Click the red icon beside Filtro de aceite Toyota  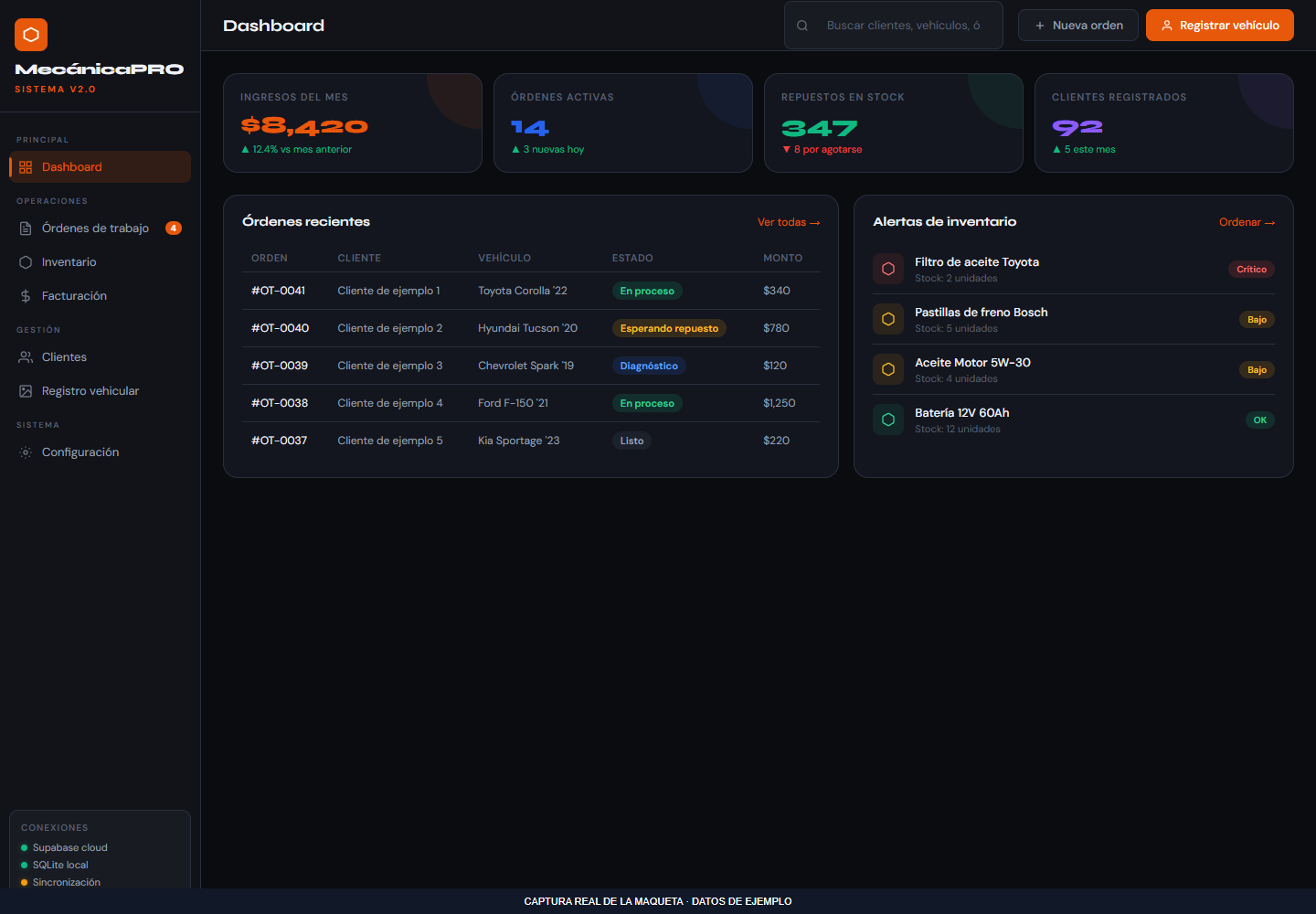888,270
